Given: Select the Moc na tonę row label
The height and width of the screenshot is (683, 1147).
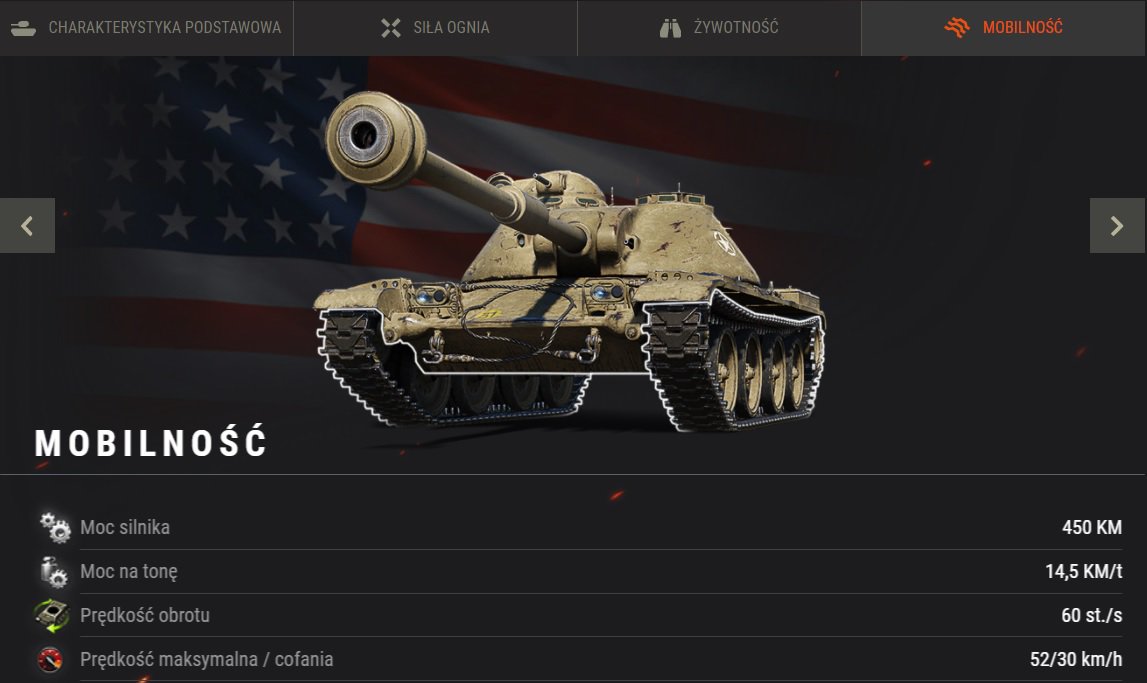Looking at the screenshot, I should 129,572.
